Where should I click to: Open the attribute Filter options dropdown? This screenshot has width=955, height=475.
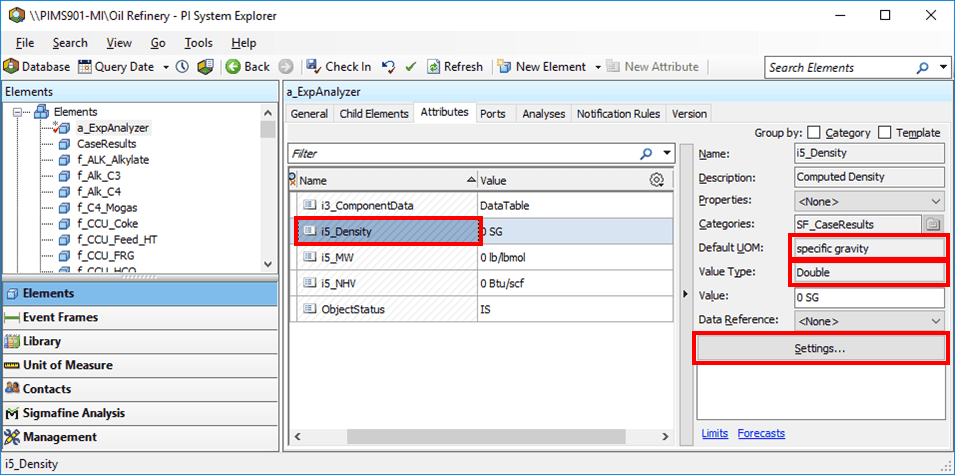tap(667, 154)
